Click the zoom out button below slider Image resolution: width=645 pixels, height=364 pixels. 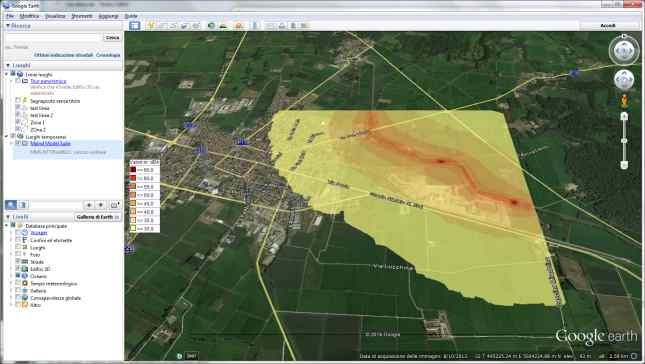point(624,165)
